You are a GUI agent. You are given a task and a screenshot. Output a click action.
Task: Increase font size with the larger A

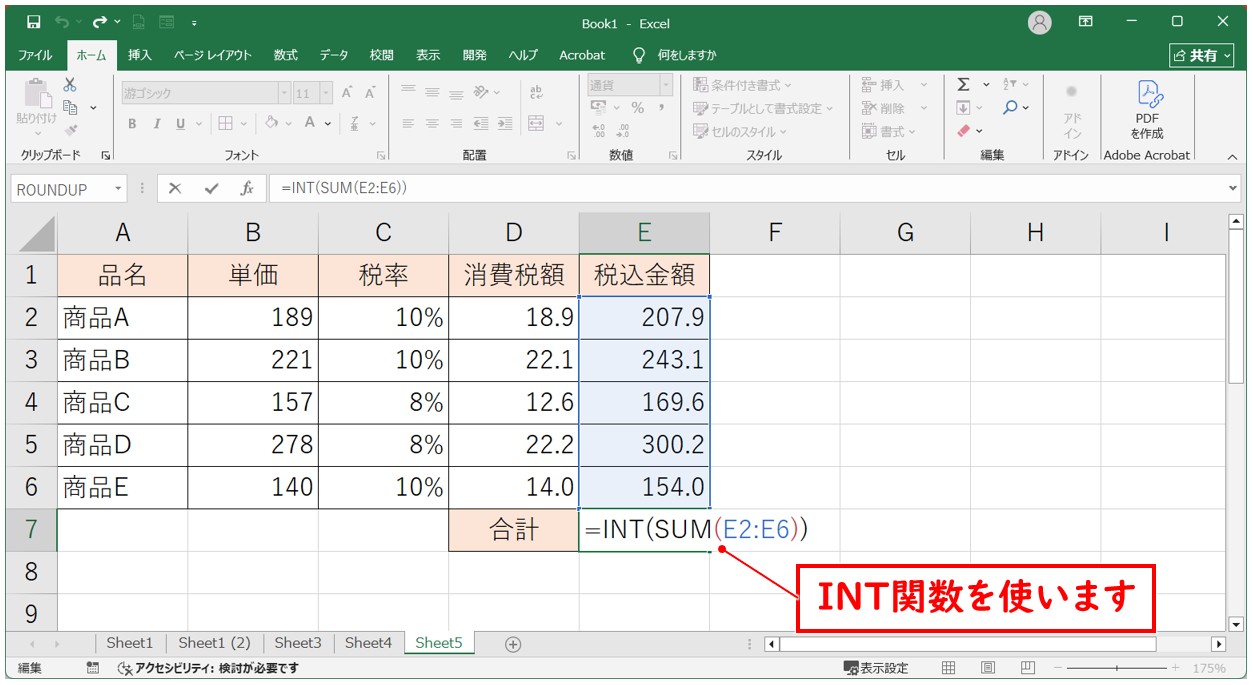347,93
